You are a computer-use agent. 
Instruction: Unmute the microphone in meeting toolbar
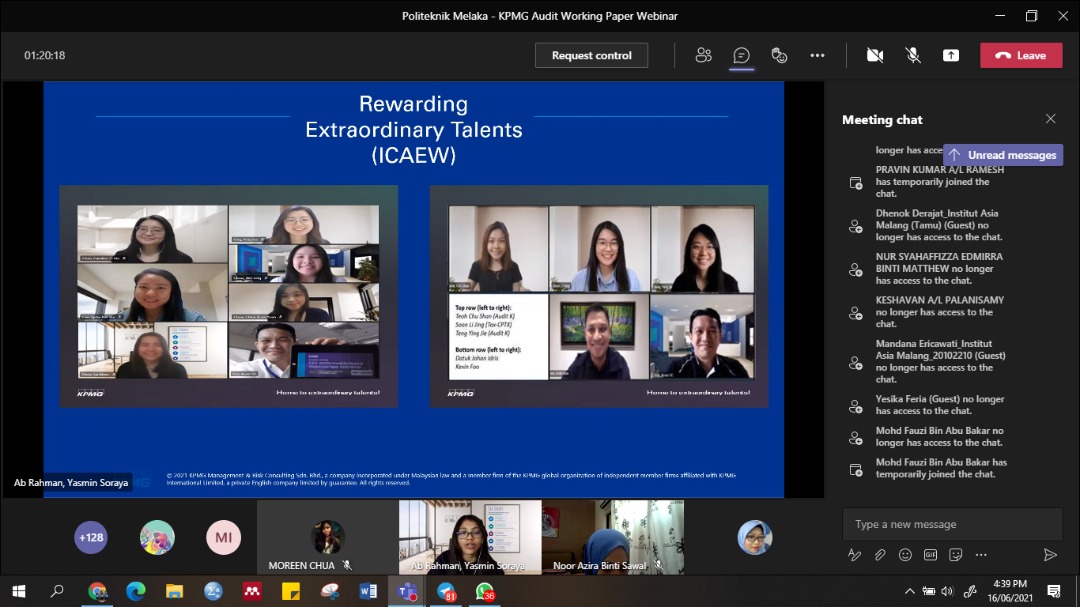tap(913, 55)
